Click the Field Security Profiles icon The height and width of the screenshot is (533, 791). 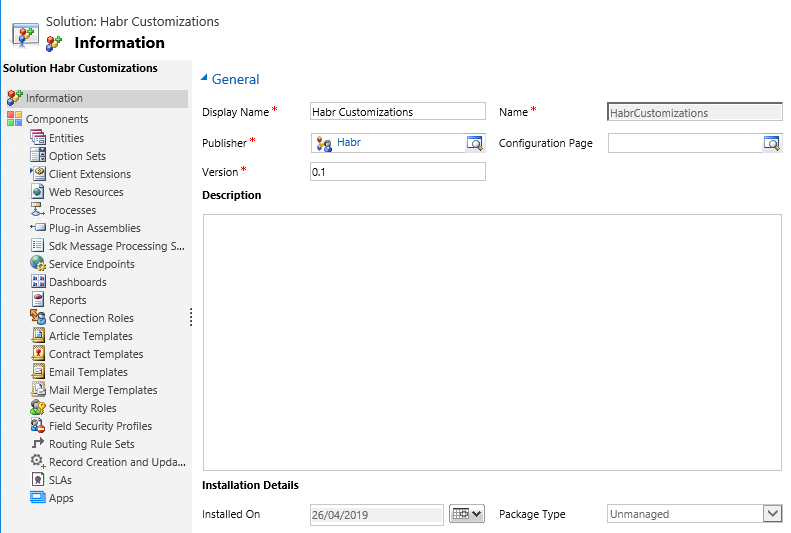coord(38,426)
